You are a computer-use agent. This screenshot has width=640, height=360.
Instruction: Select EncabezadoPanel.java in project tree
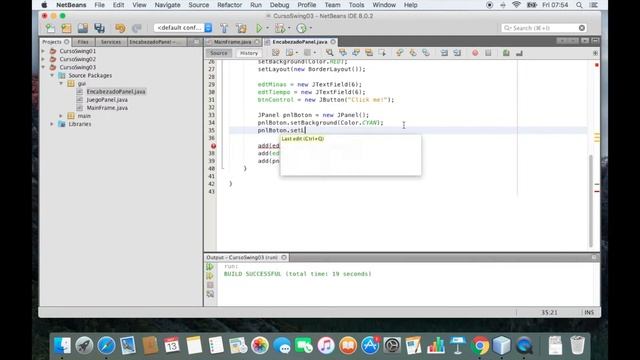[116, 91]
